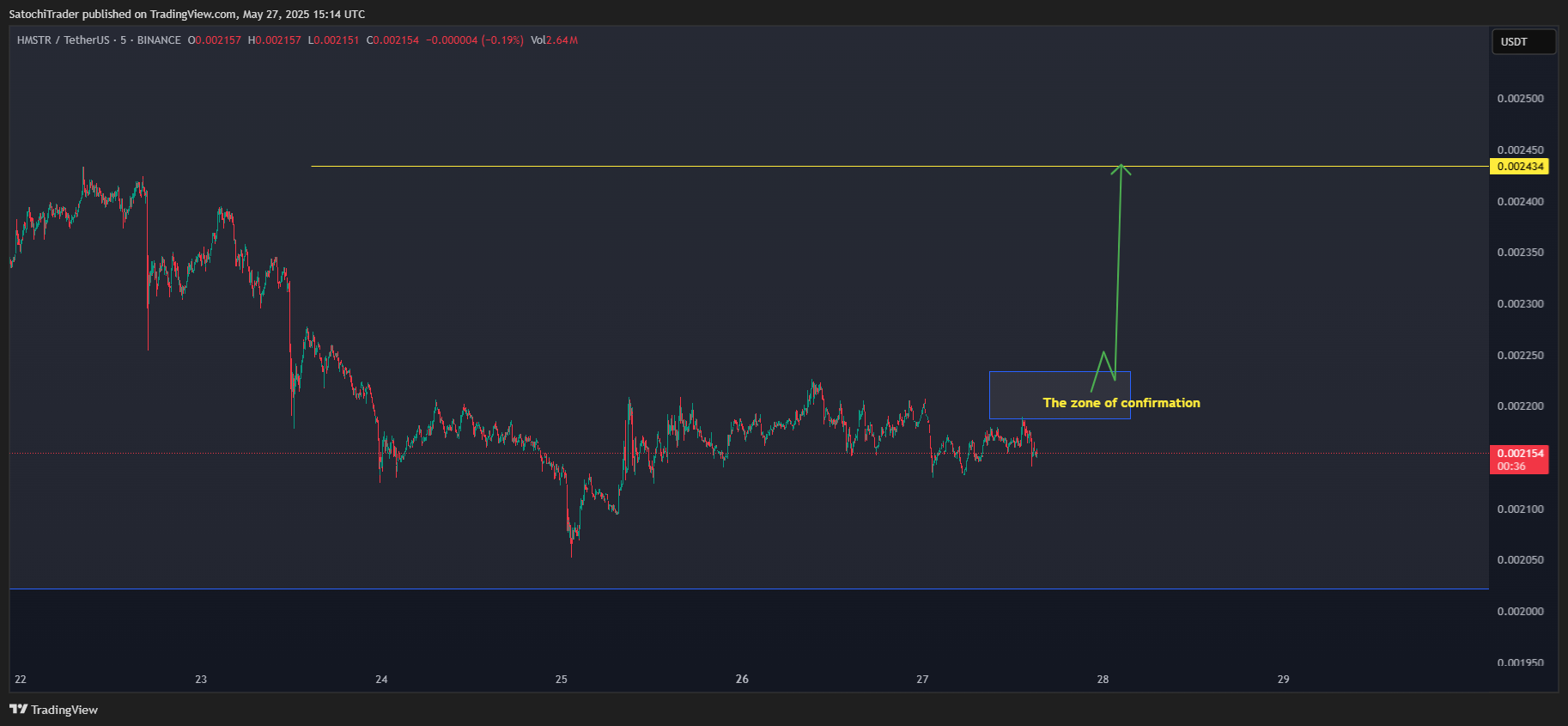The width and height of the screenshot is (1568, 726).
Task: Click the 0.002100 price axis value
Action: (x=1520, y=509)
